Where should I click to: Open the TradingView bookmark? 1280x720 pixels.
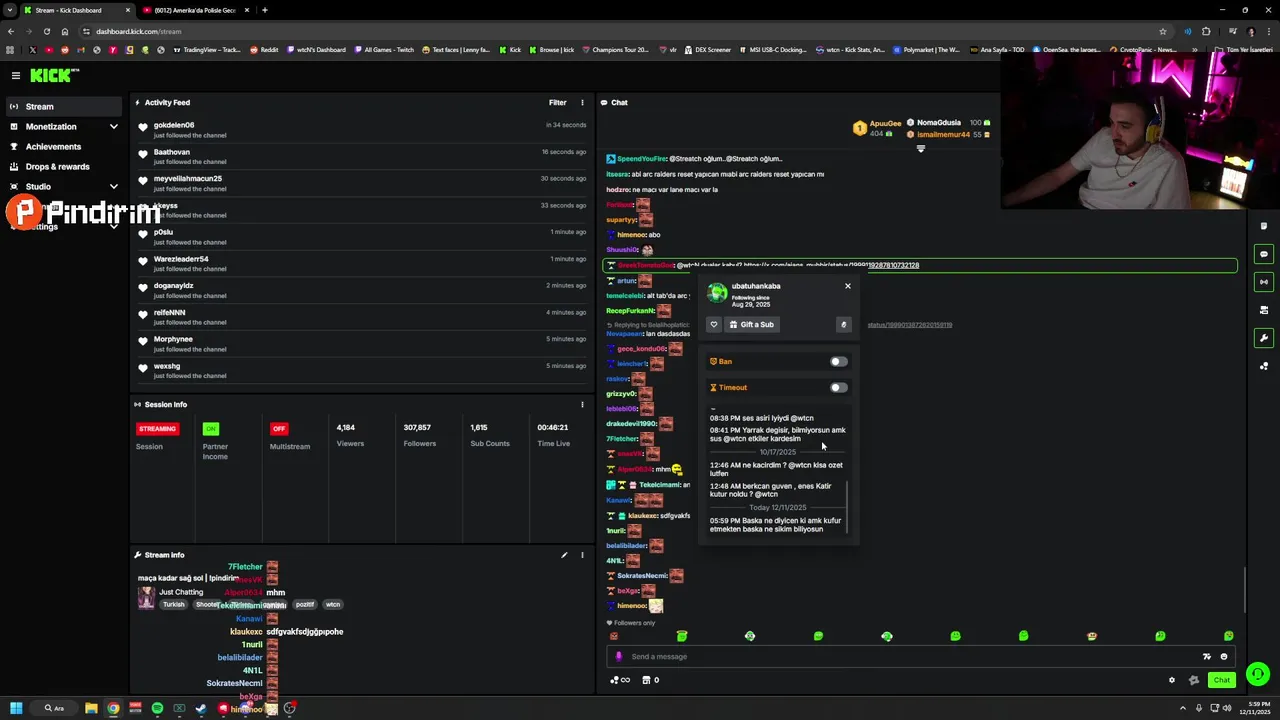[x=207, y=49]
